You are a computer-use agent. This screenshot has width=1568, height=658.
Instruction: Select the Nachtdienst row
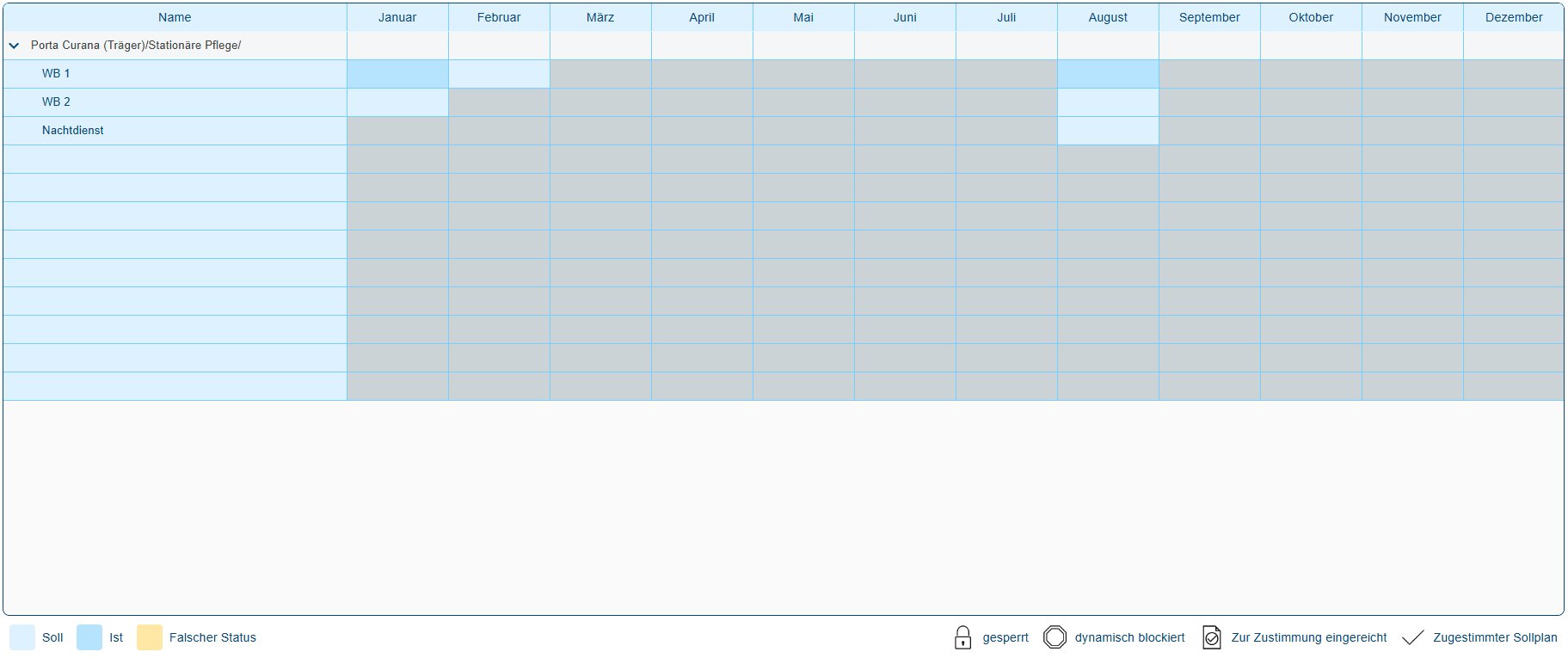tap(73, 131)
